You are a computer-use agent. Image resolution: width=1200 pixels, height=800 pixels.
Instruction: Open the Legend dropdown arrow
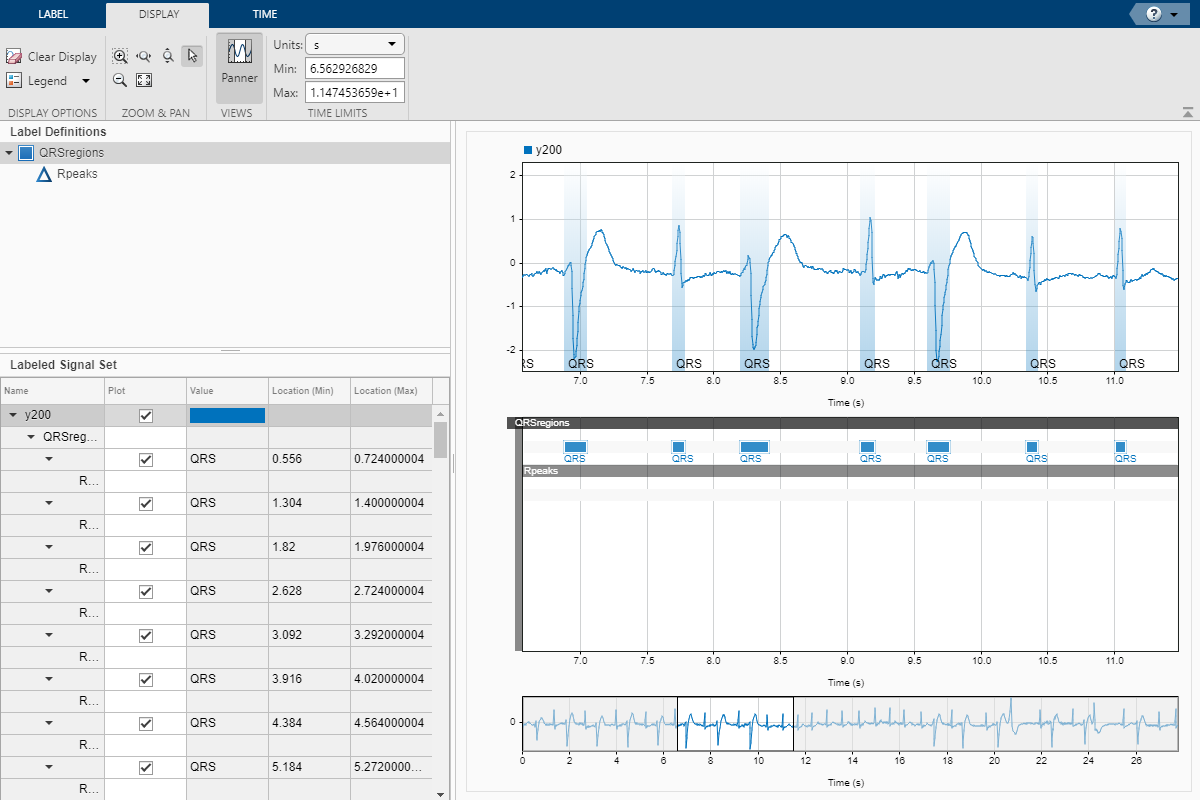click(86, 81)
